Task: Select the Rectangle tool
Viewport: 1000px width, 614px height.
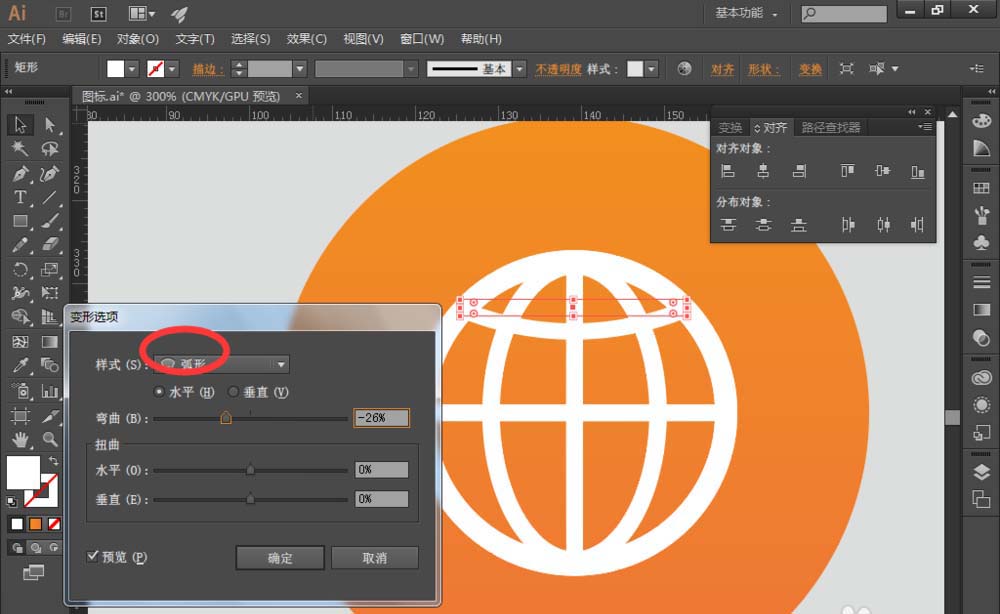Action: (20, 221)
